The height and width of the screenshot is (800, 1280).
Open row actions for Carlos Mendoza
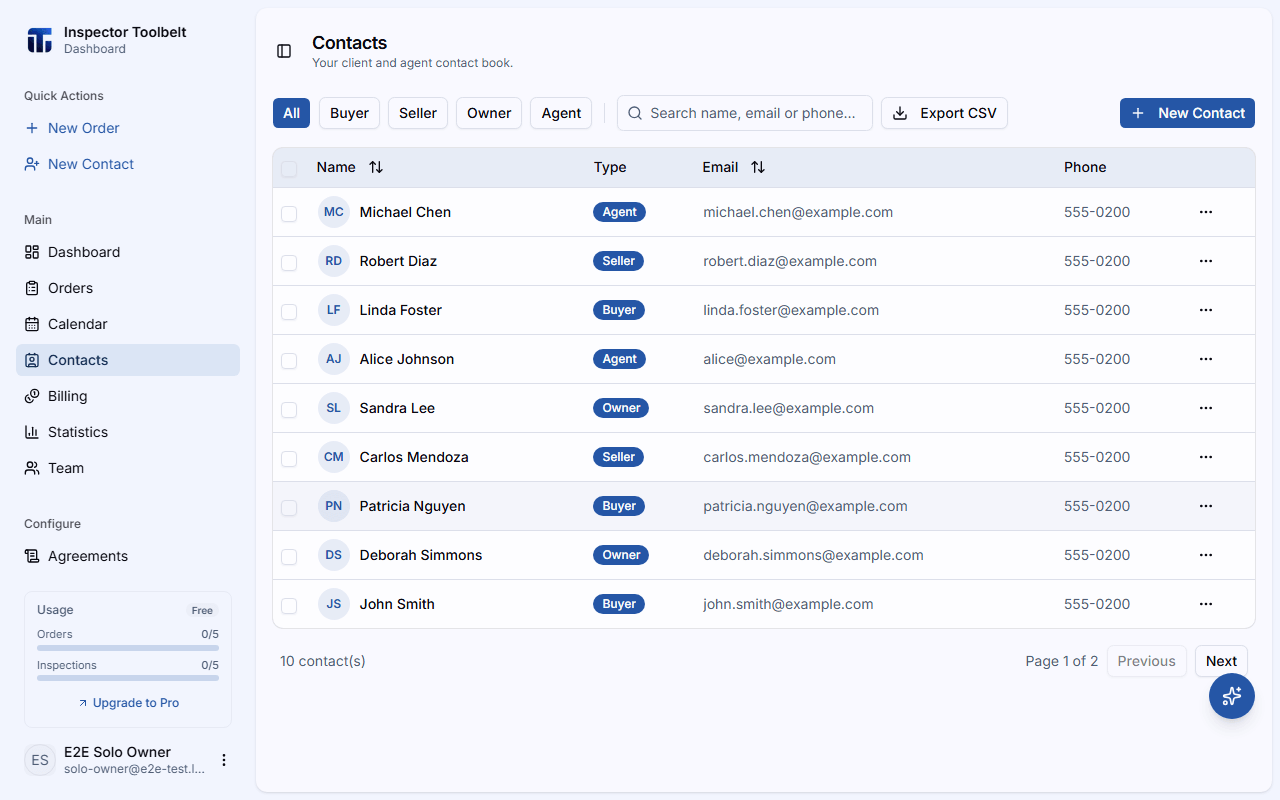point(1206,457)
